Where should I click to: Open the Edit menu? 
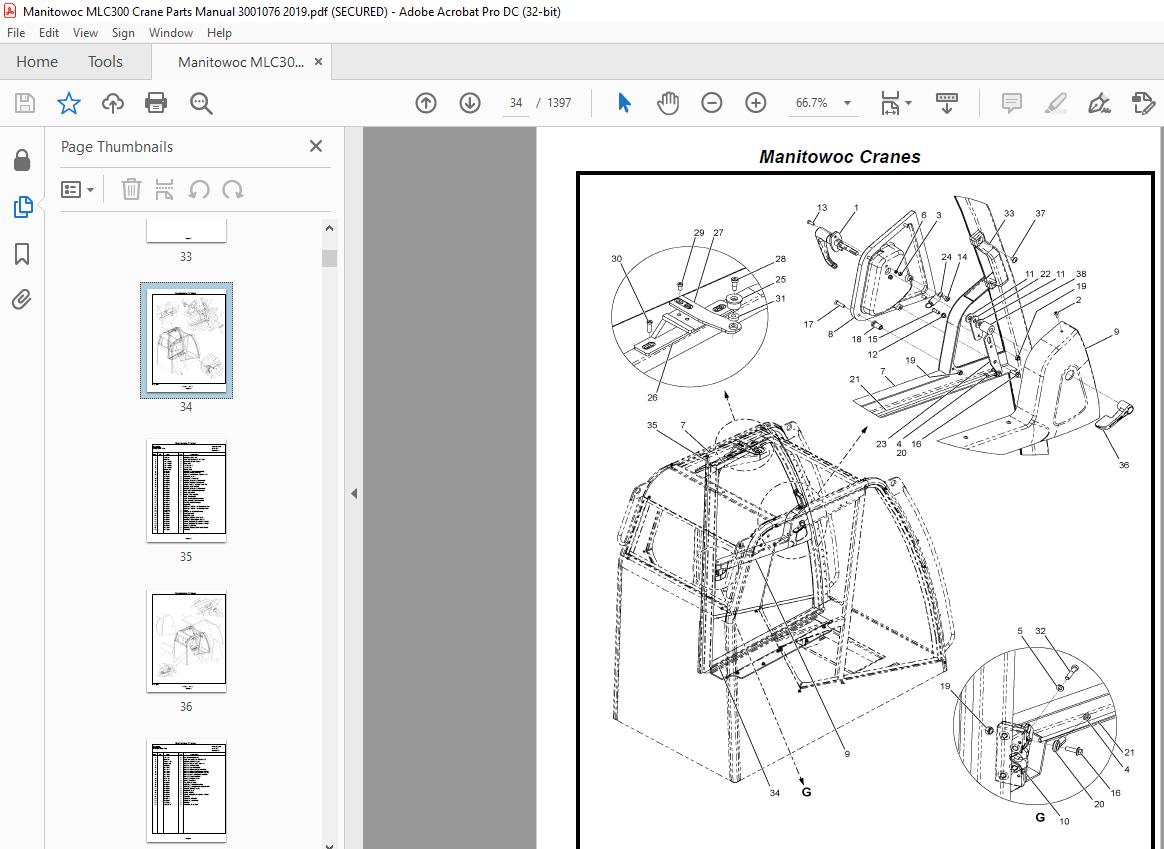(x=49, y=33)
